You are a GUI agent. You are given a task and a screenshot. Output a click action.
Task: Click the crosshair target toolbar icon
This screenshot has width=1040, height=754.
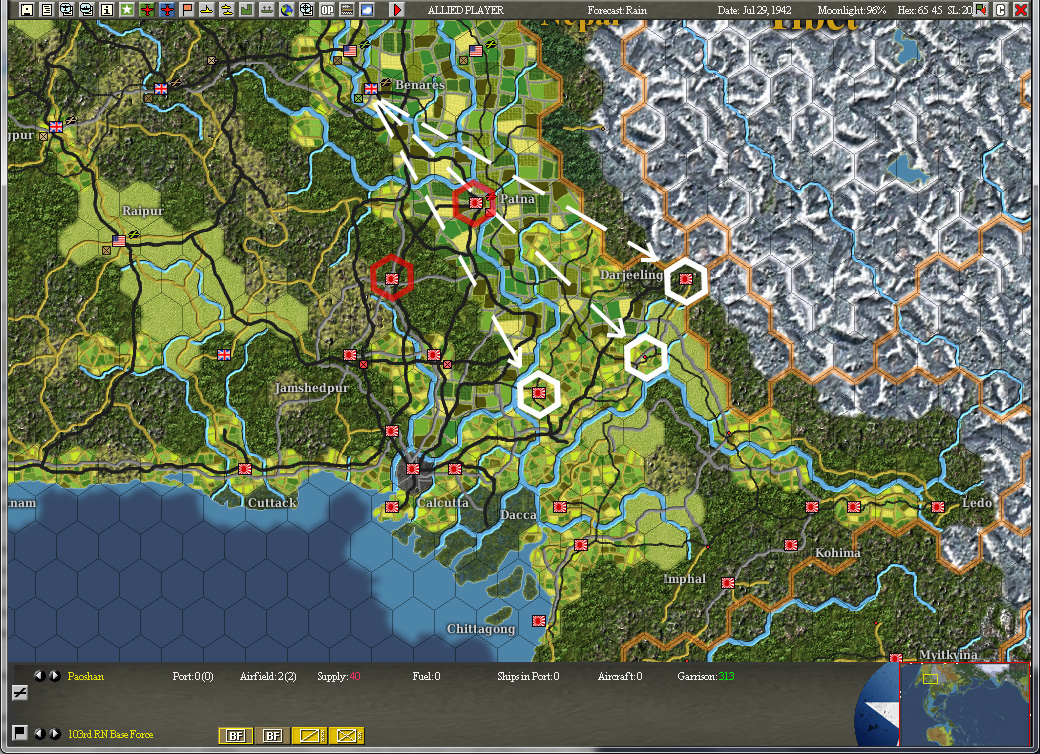306,9
